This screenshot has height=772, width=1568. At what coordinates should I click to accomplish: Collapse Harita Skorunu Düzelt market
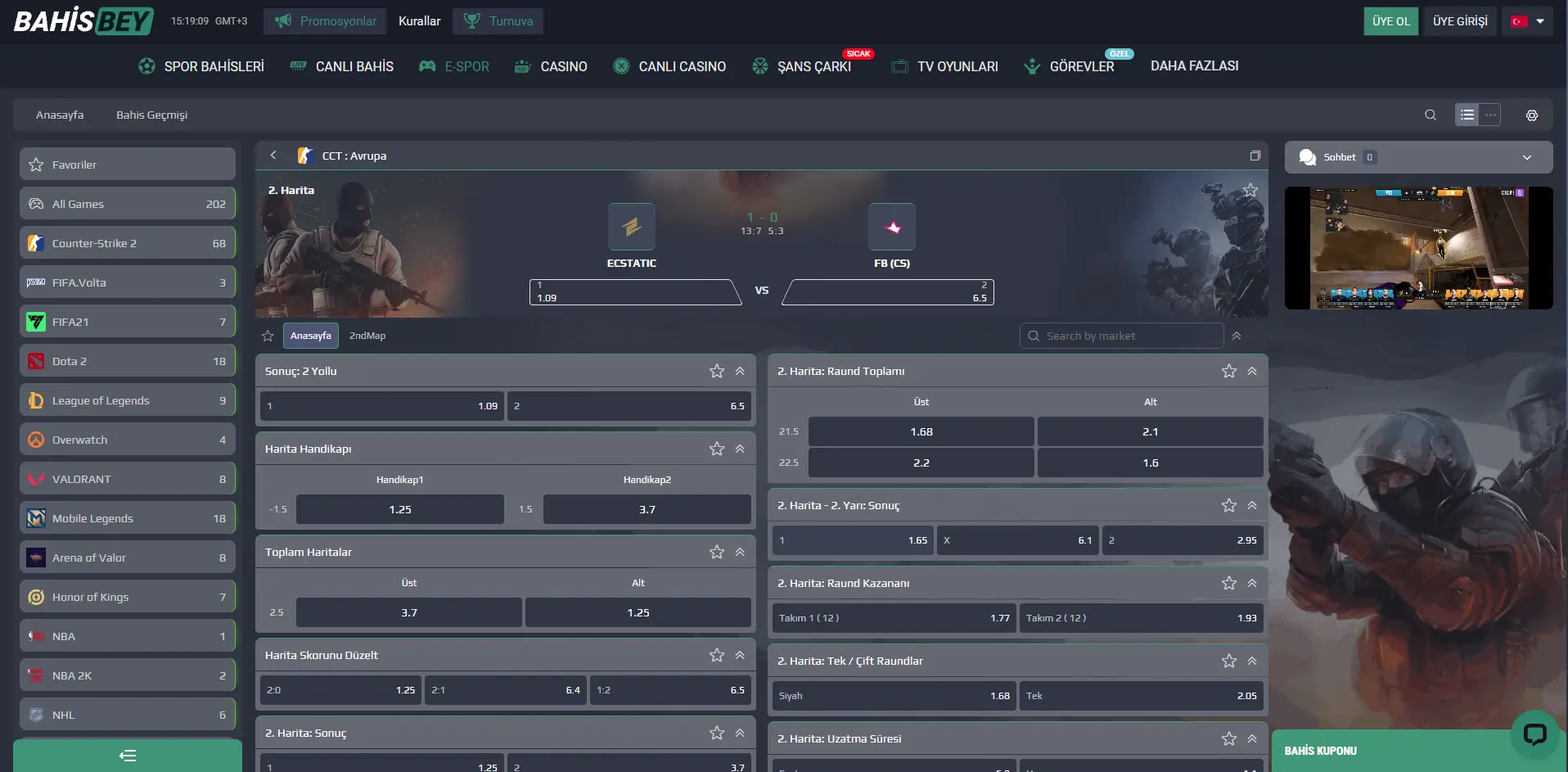pos(740,655)
